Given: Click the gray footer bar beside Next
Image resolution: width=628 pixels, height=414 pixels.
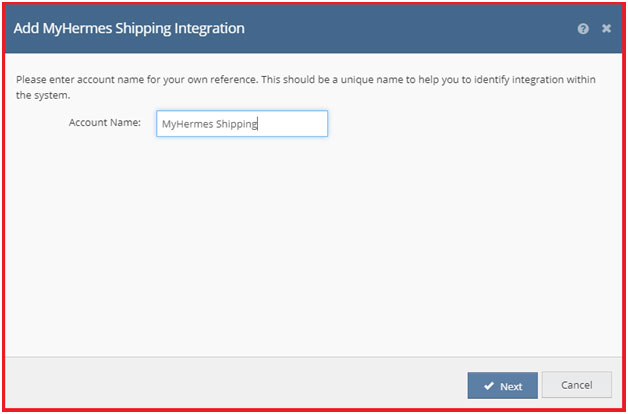Looking at the screenshot, I should coord(232,384).
